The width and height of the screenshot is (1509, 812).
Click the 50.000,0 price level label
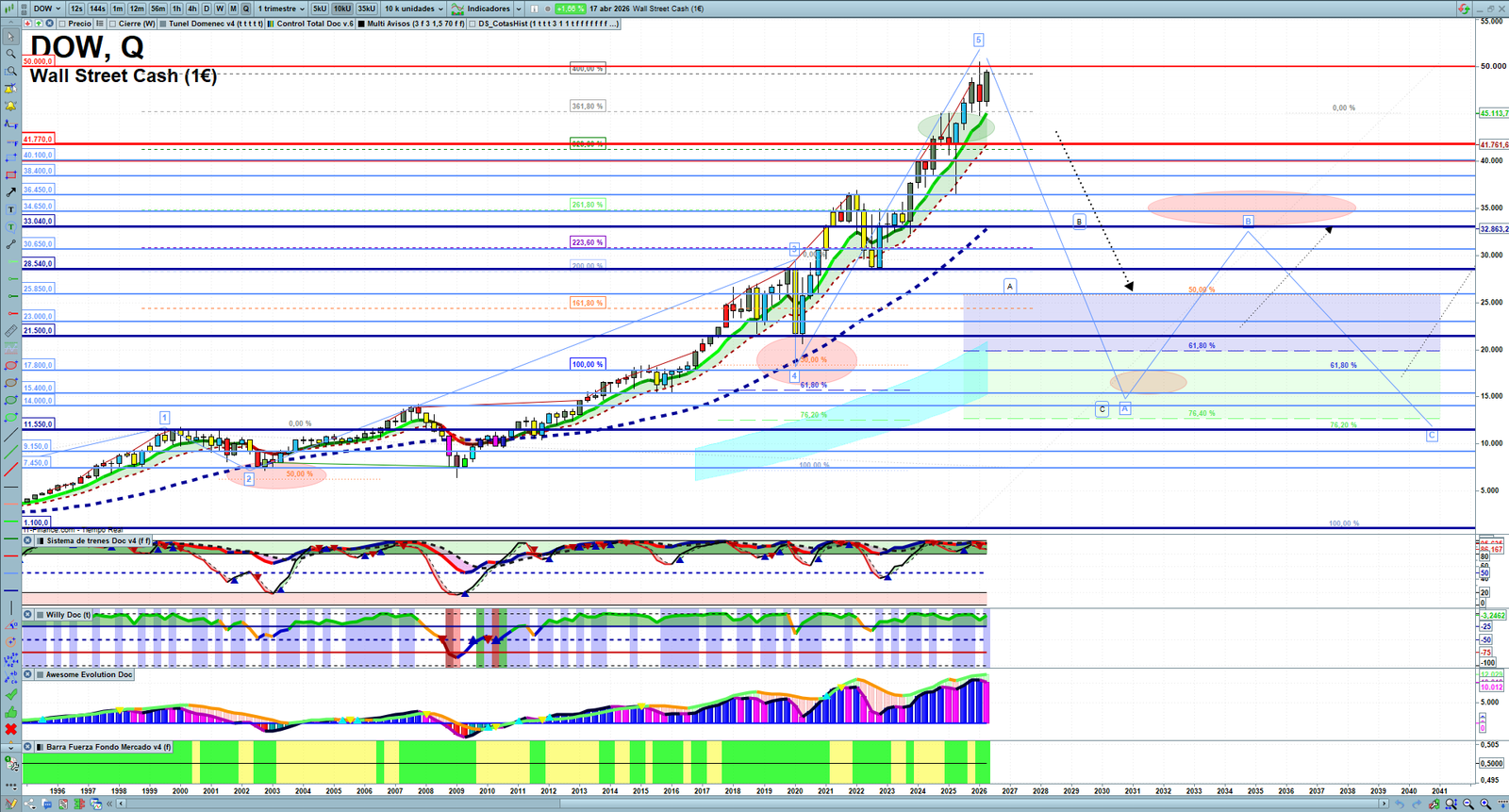(x=38, y=61)
